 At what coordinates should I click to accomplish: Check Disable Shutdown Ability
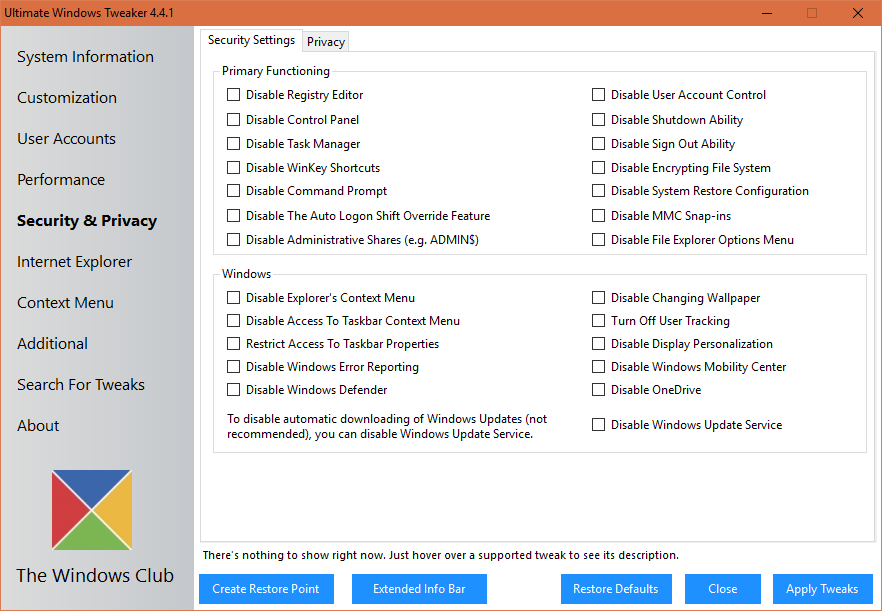[598, 119]
